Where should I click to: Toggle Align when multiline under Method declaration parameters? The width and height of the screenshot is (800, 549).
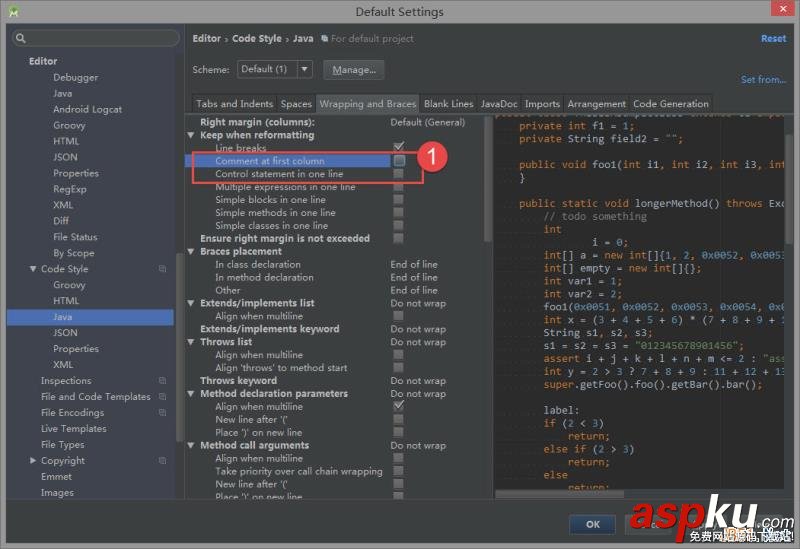point(398,406)
